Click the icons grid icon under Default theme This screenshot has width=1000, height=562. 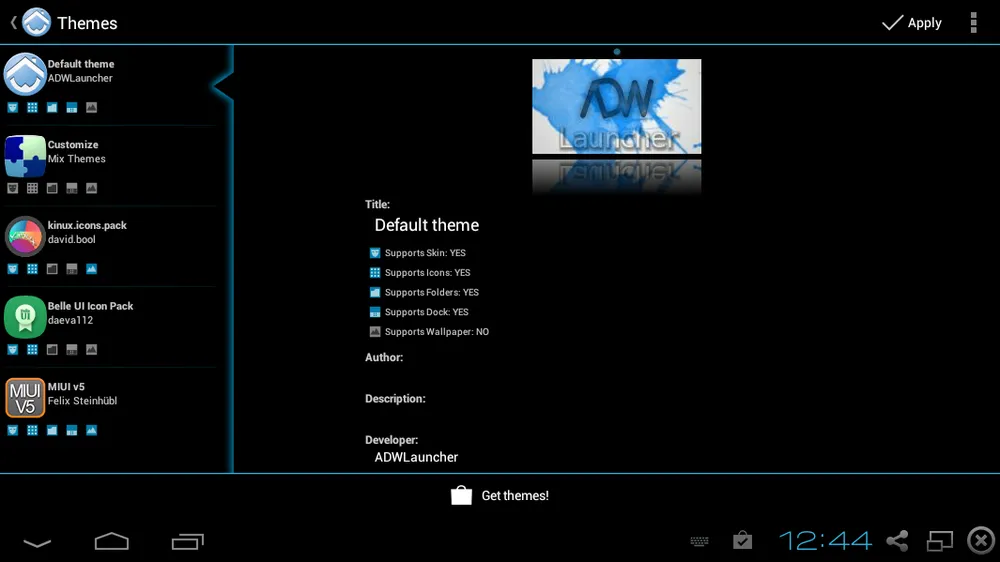coord(33,107)
